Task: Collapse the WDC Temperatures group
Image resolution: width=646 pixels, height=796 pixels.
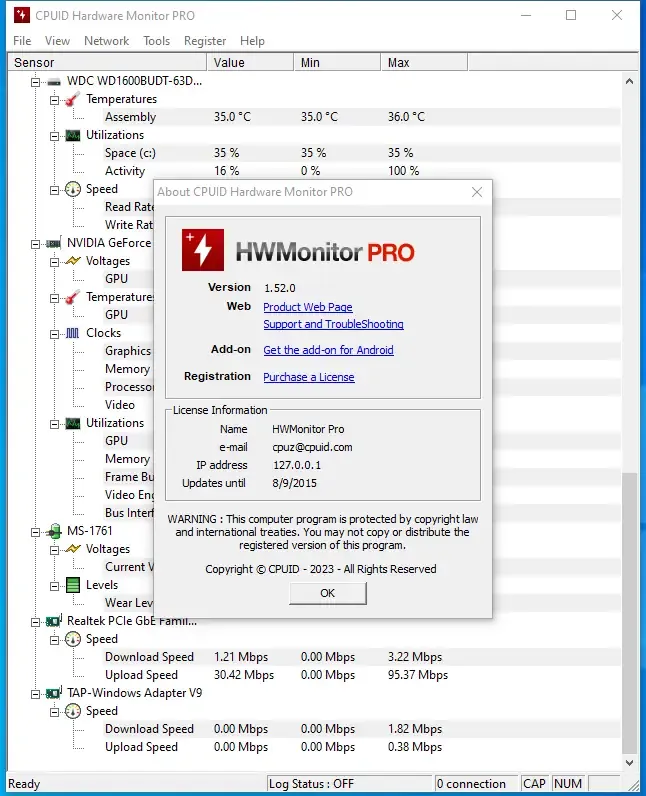Action: click(54, 100)
